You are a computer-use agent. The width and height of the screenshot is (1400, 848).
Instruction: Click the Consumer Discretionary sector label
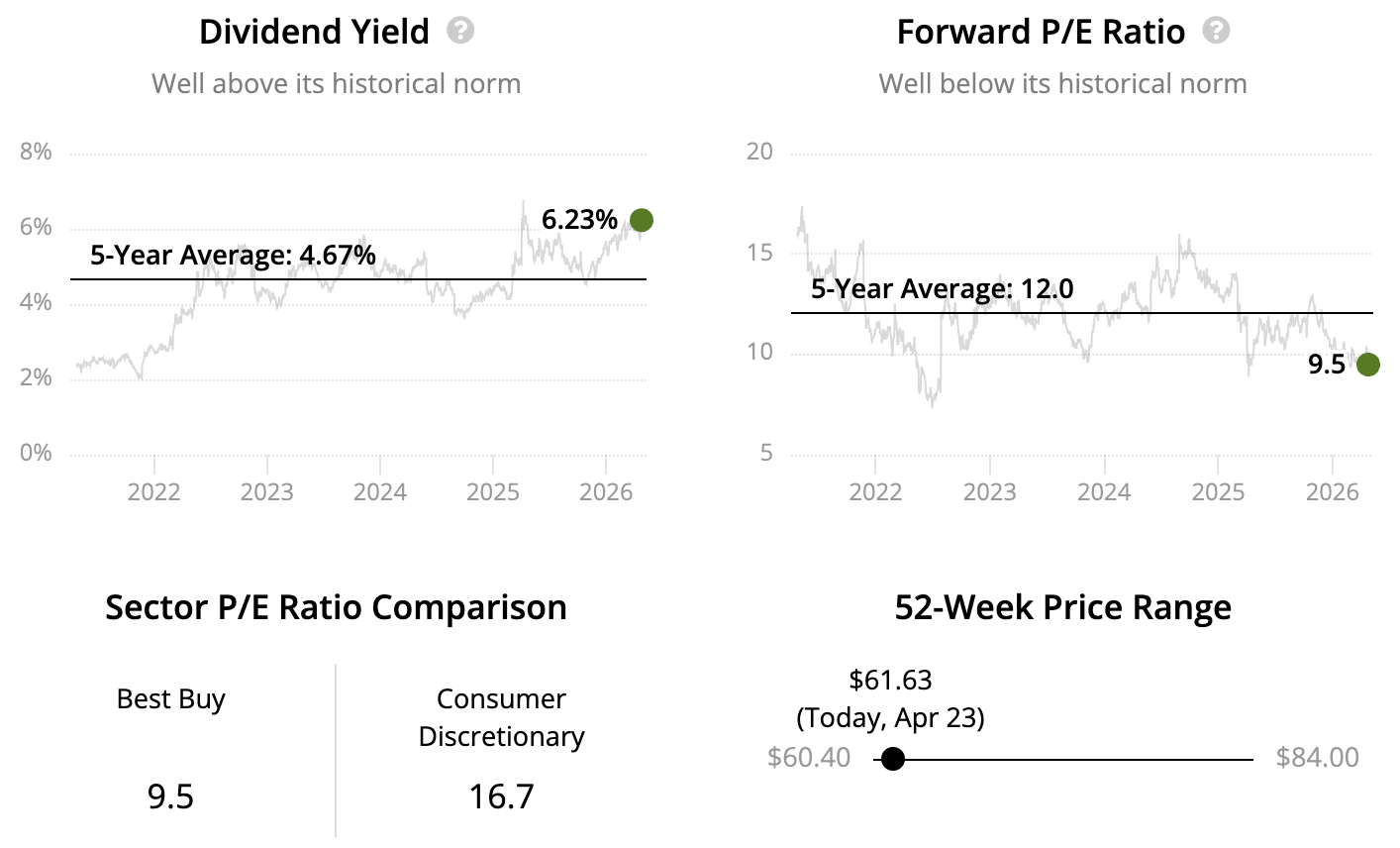point(501,717)
